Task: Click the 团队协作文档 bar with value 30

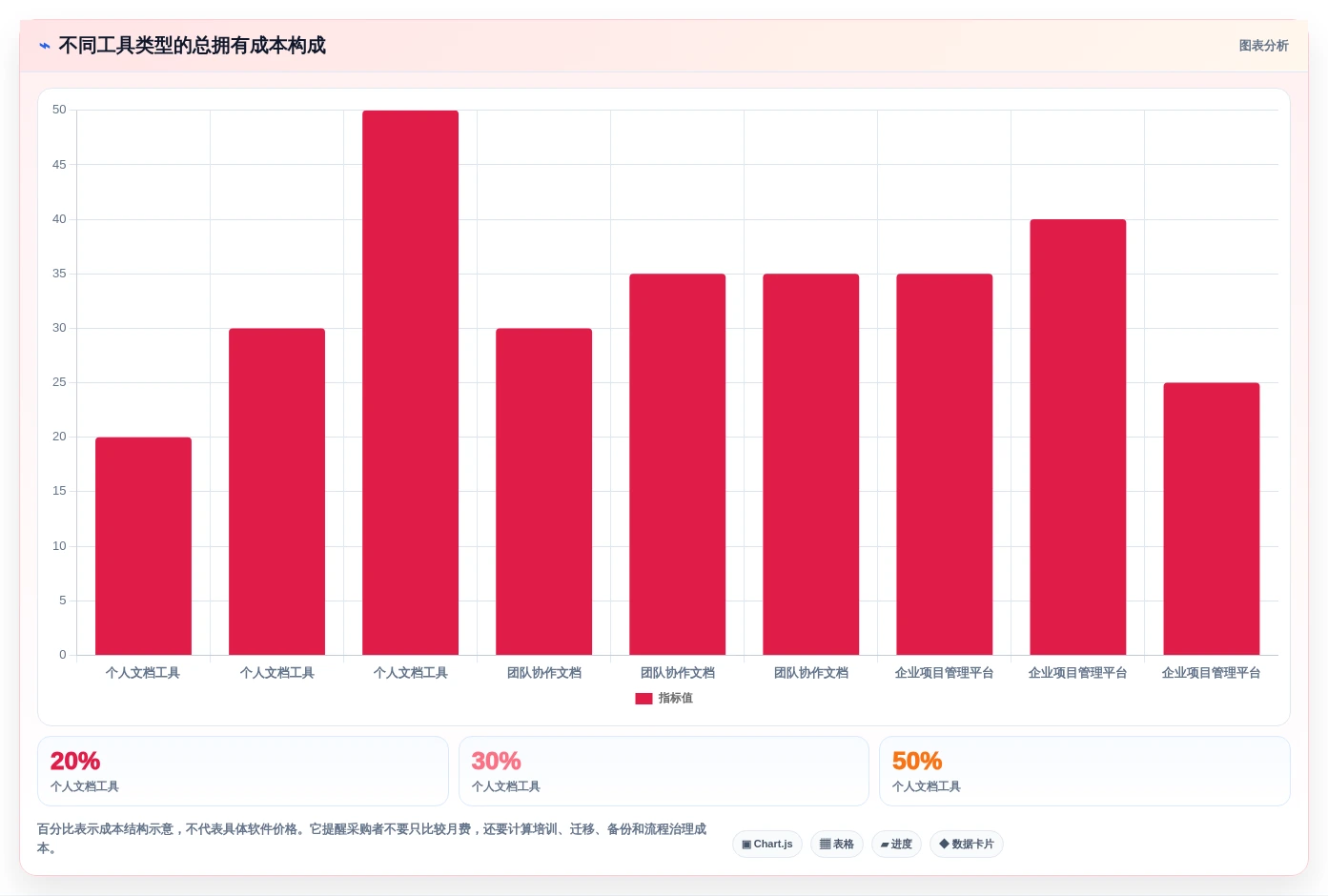Action: point(543,492)
